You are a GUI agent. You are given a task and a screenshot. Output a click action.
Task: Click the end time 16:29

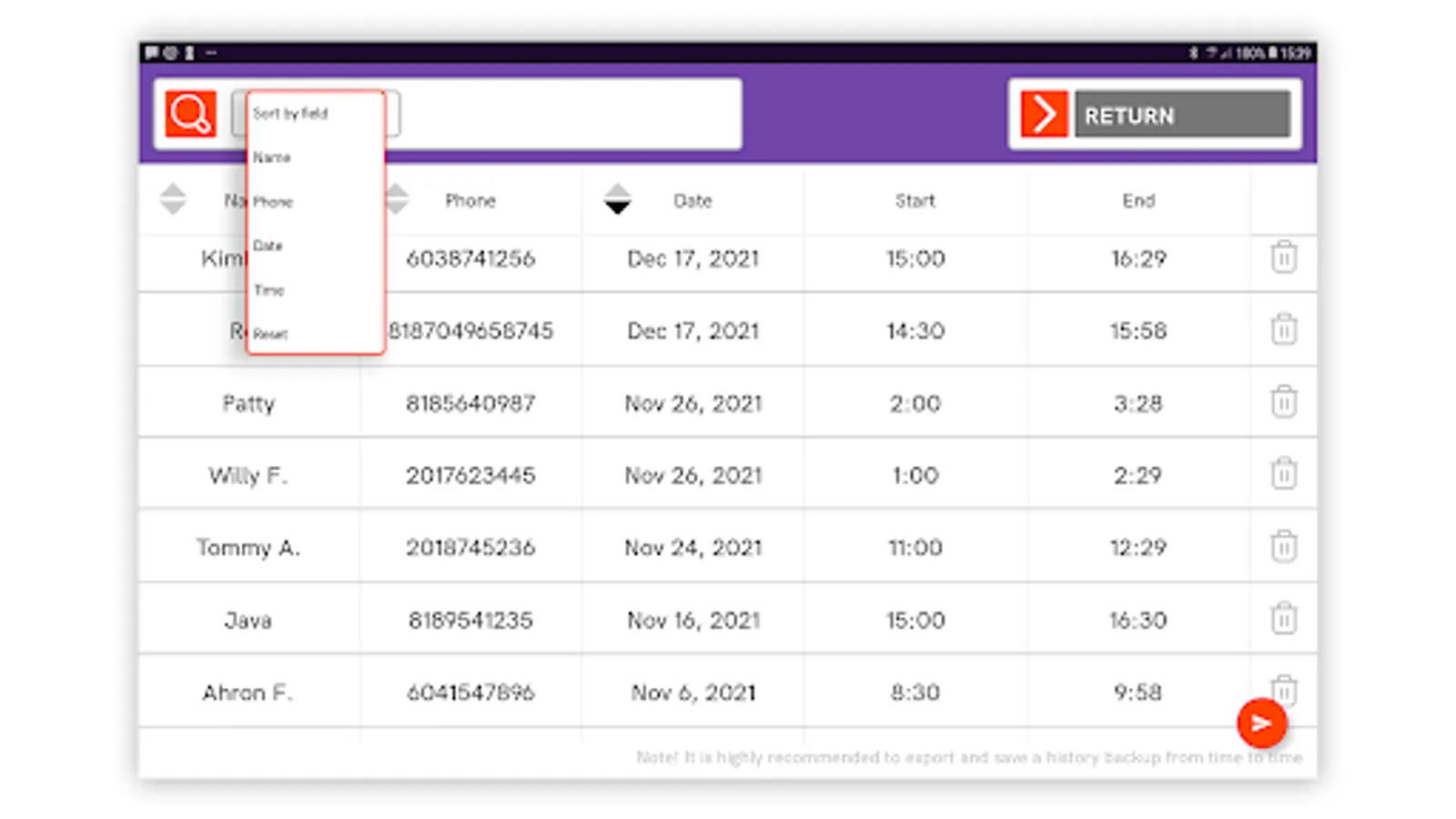point(1138,258)
